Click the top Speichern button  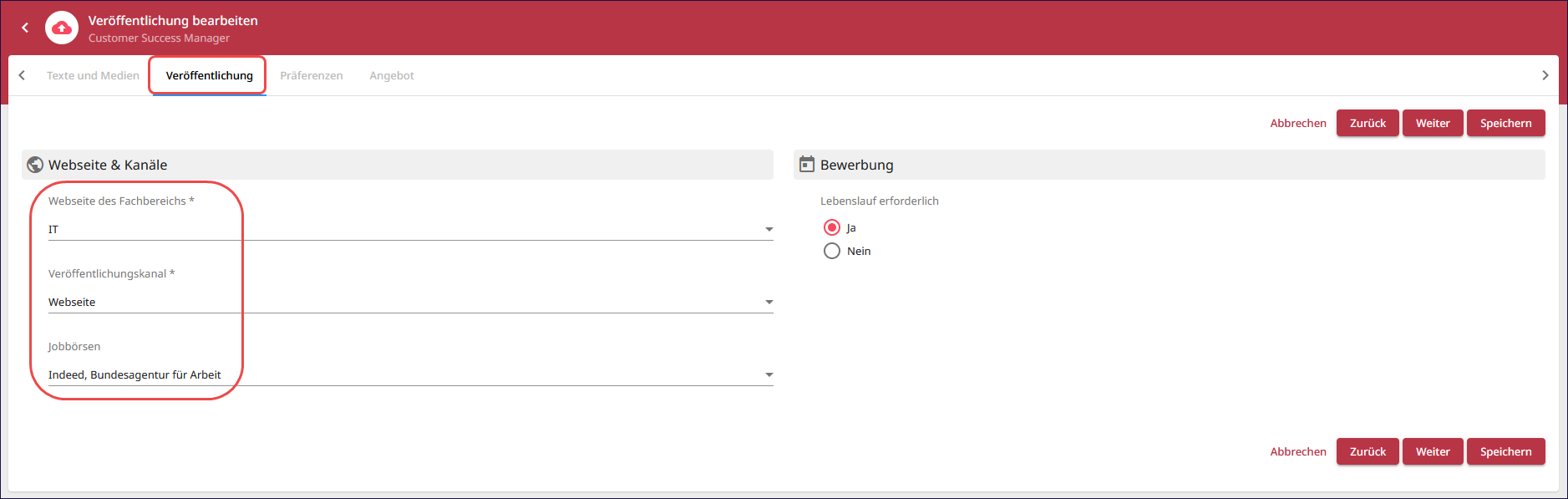[x=1505, y=123]
